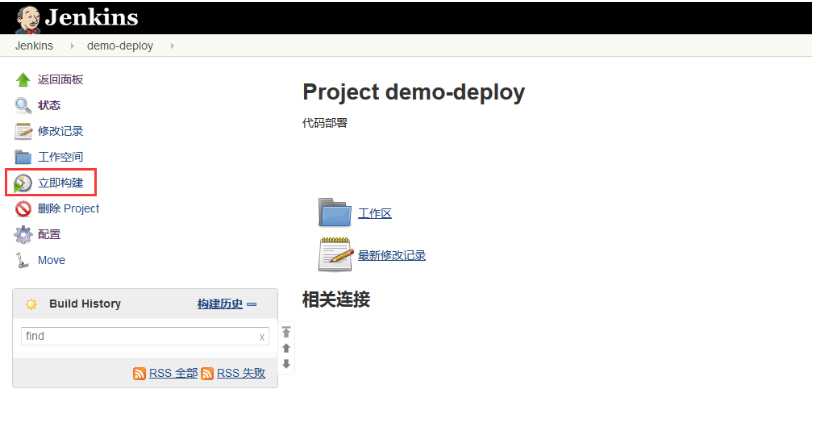The width and height of the screenshot is (831, 425).
Task: Start a build with 立即构建
Action: tap(60, 183)
